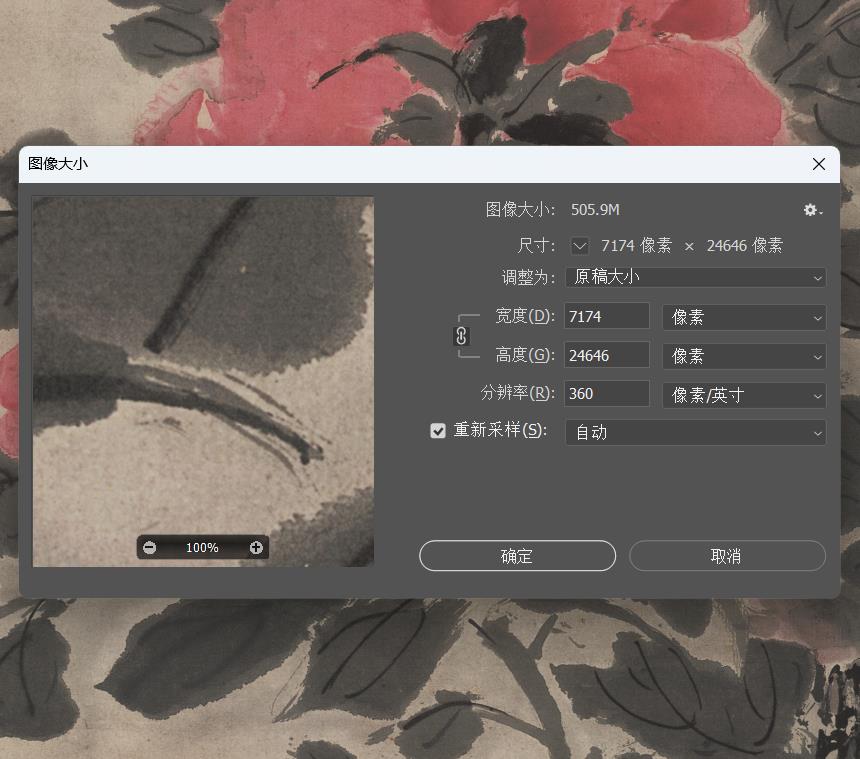Click the 7174 像素 dimension text
The image size is (860, 759).
(x=636, y=245)
